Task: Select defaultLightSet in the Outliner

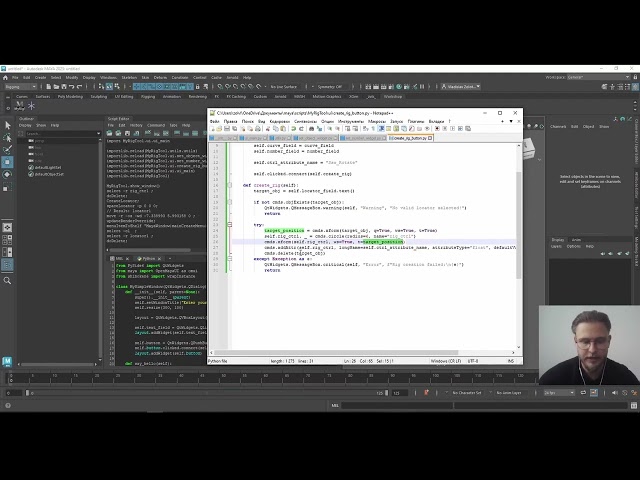Action: click(x=48, y=167)
